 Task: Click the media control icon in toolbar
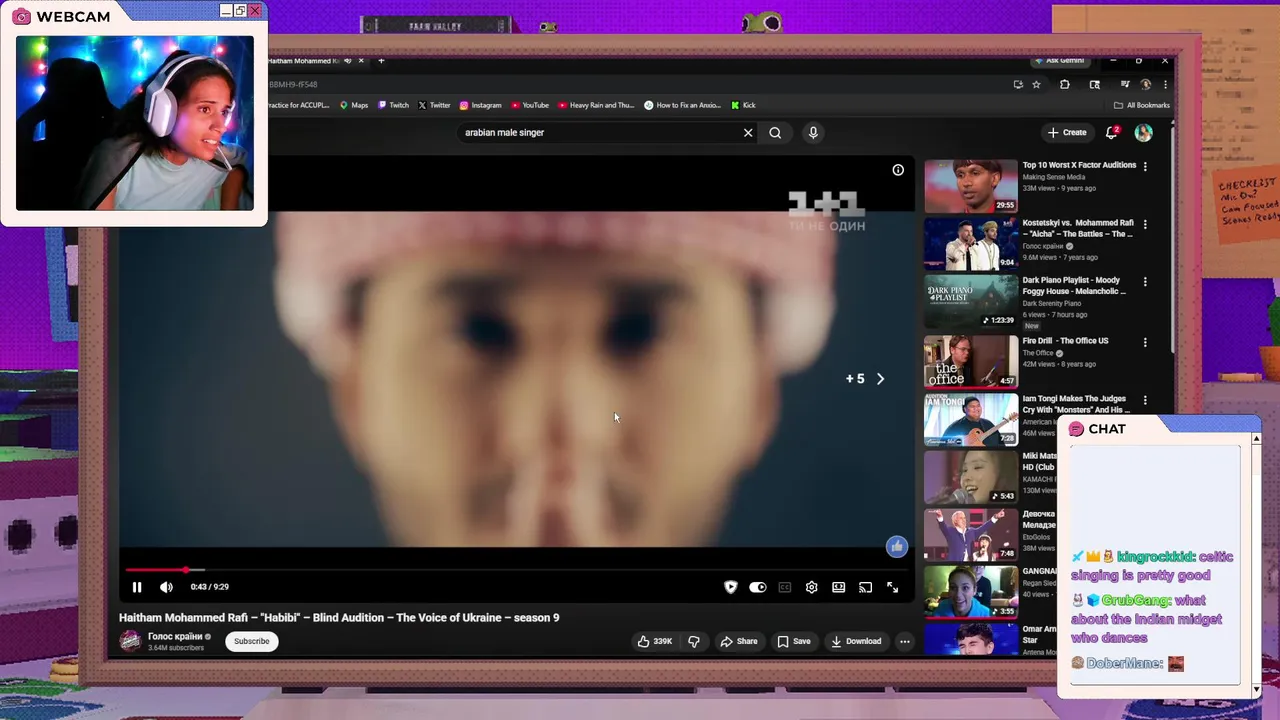coord(1125,85)
